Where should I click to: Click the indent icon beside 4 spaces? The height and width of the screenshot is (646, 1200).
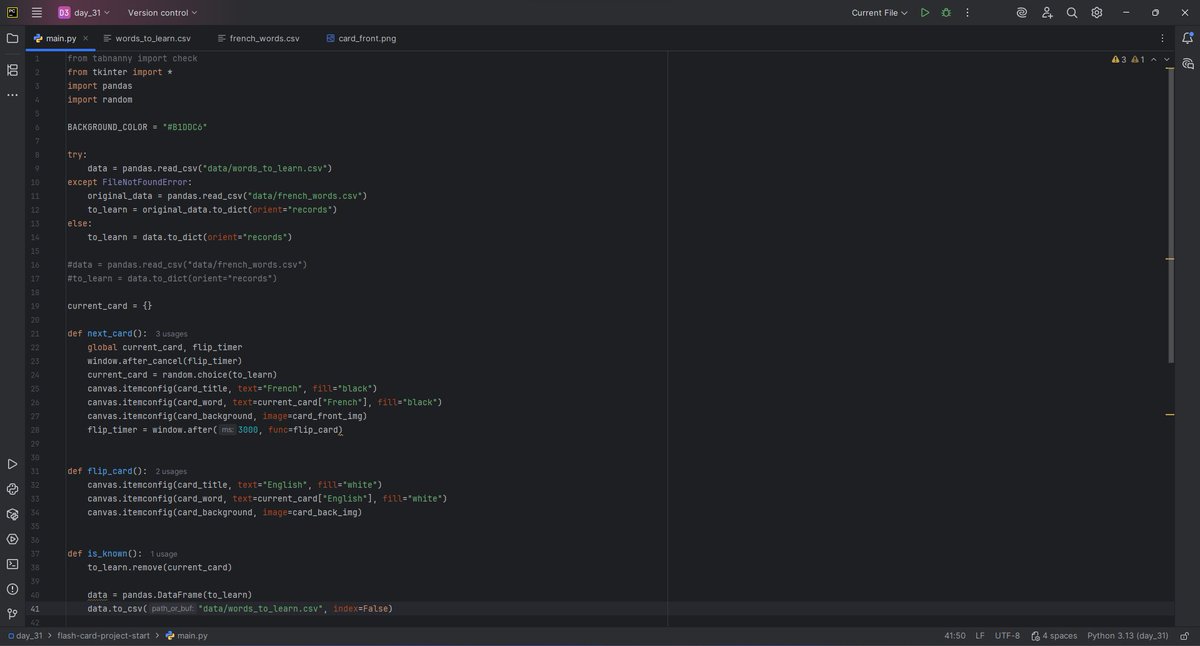[x=1036, y=635]
